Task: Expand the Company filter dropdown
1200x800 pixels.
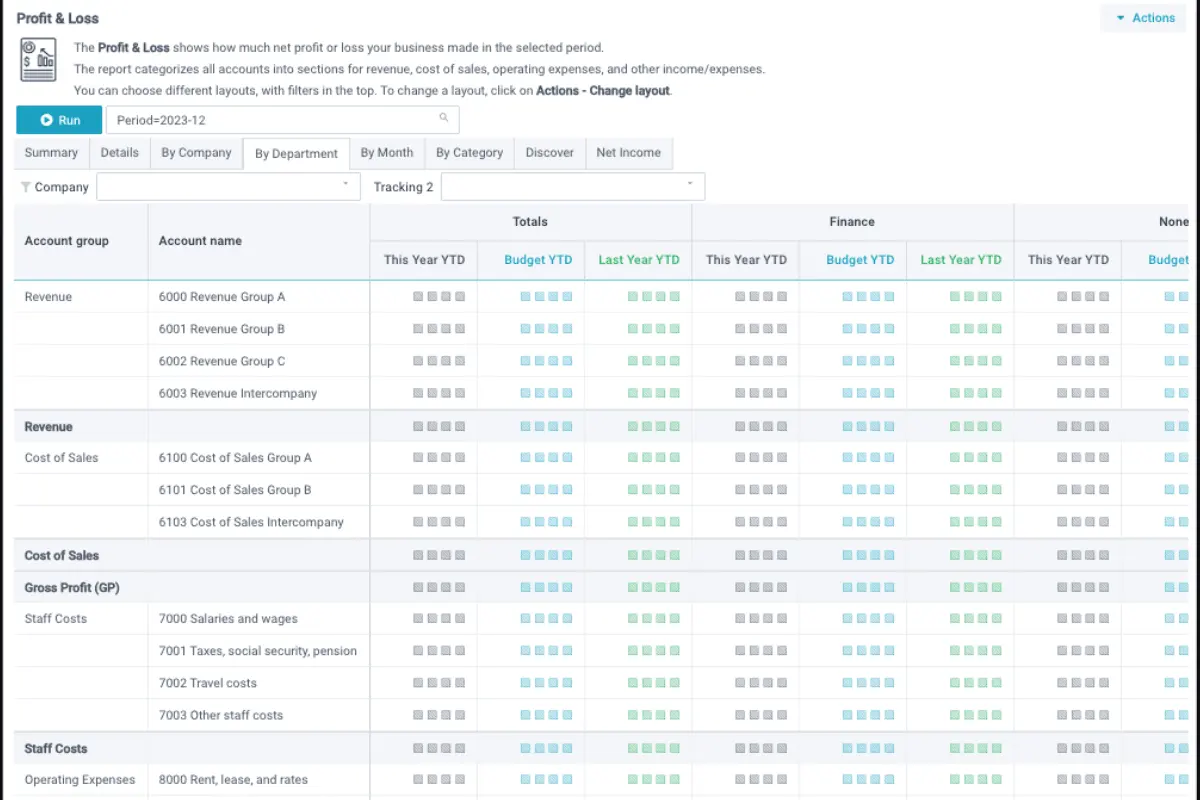Action: pos(228,187)
